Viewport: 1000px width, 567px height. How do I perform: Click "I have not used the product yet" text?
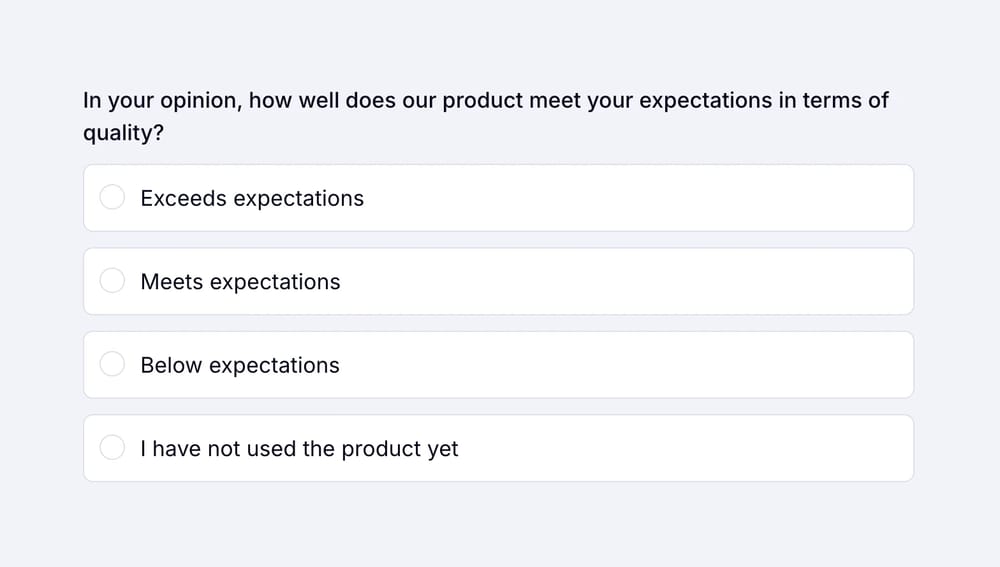pos(299,449)
